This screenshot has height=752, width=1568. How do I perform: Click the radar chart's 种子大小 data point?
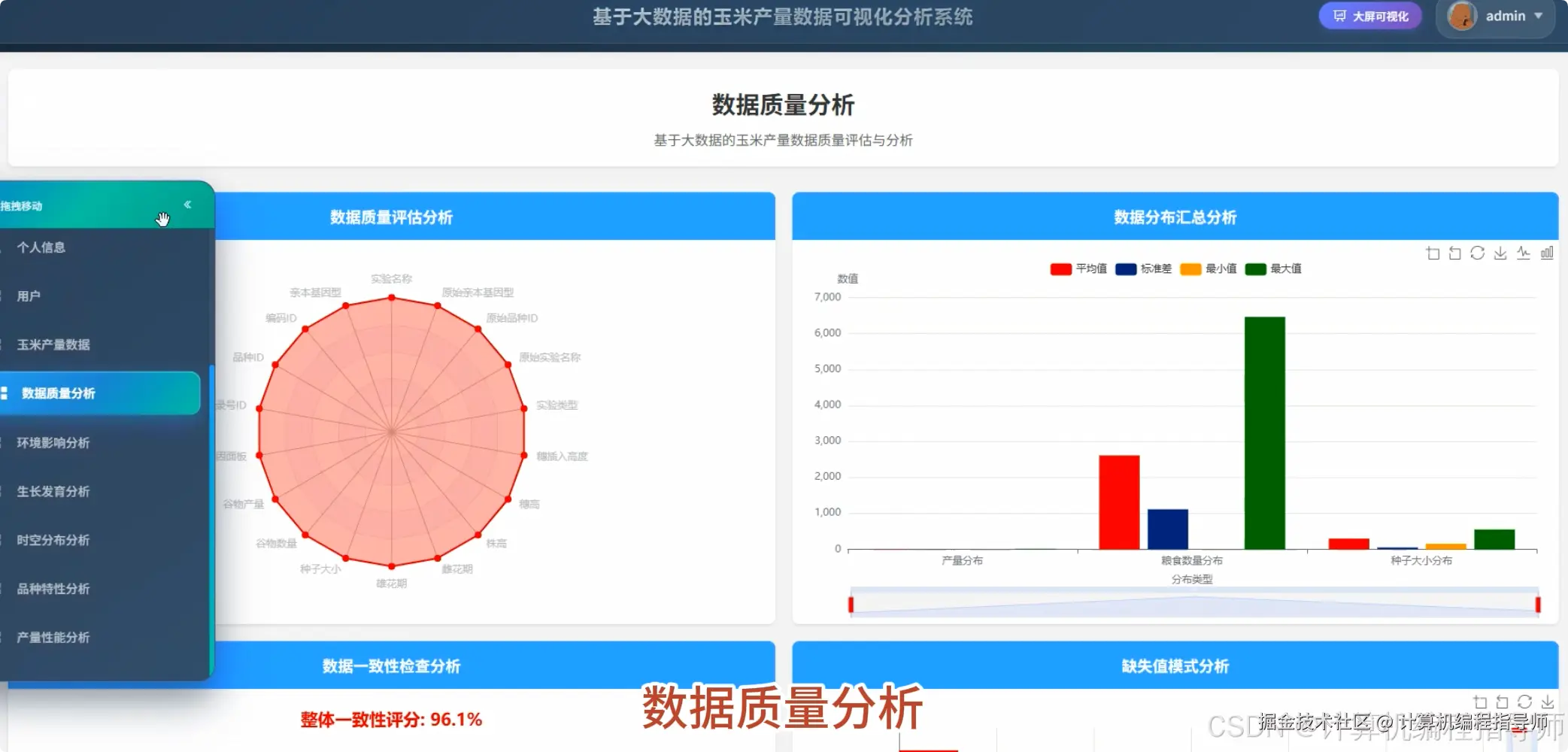coord(346,558)
